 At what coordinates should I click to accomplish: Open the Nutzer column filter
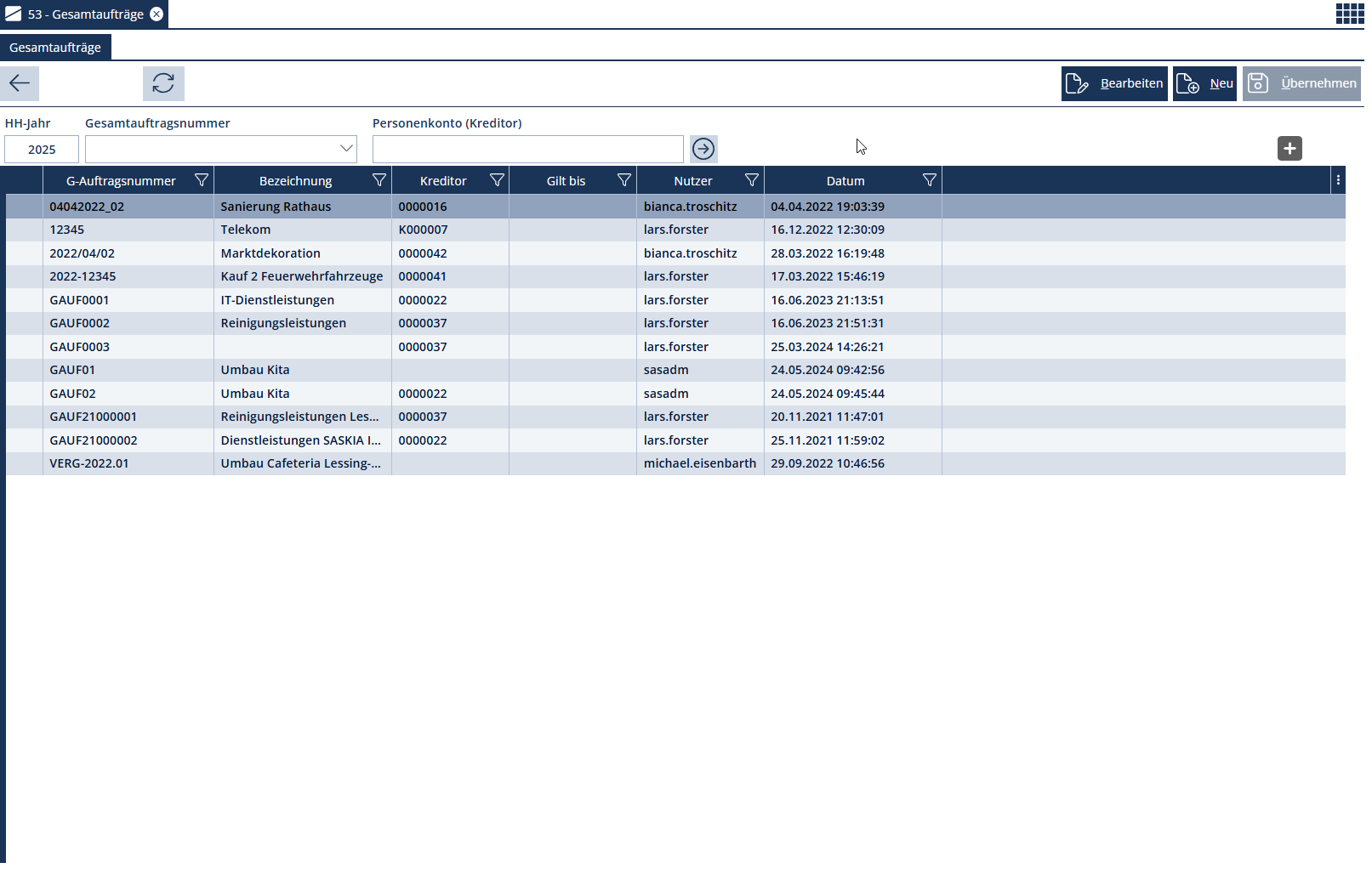pyautogui.click(x=752, y=180)
